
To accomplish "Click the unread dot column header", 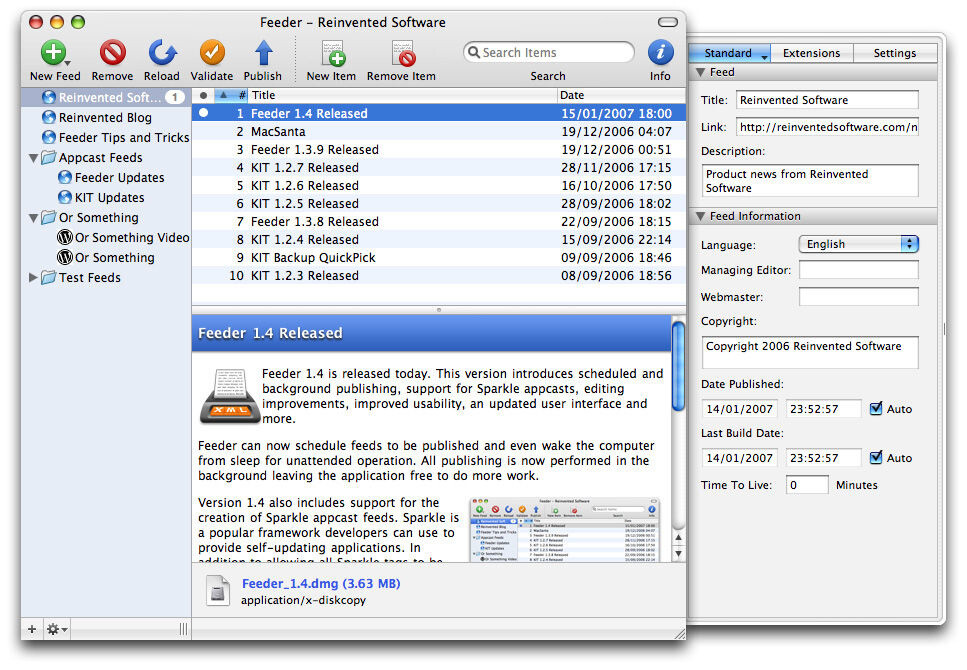I will click(x=203, y=95).
